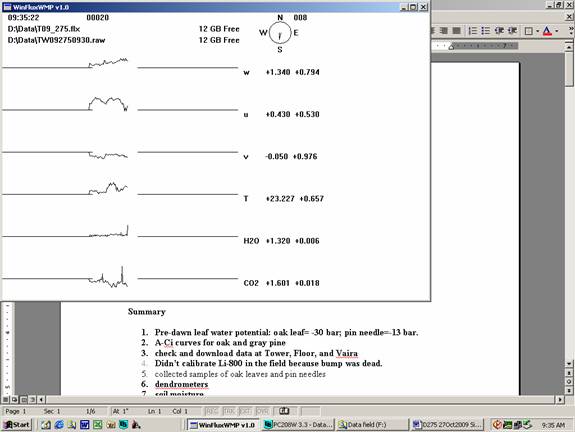Viewport: 575px width, 432px height.
Task: Click the teal quick launch icon
Action: [x=123, y=425]
